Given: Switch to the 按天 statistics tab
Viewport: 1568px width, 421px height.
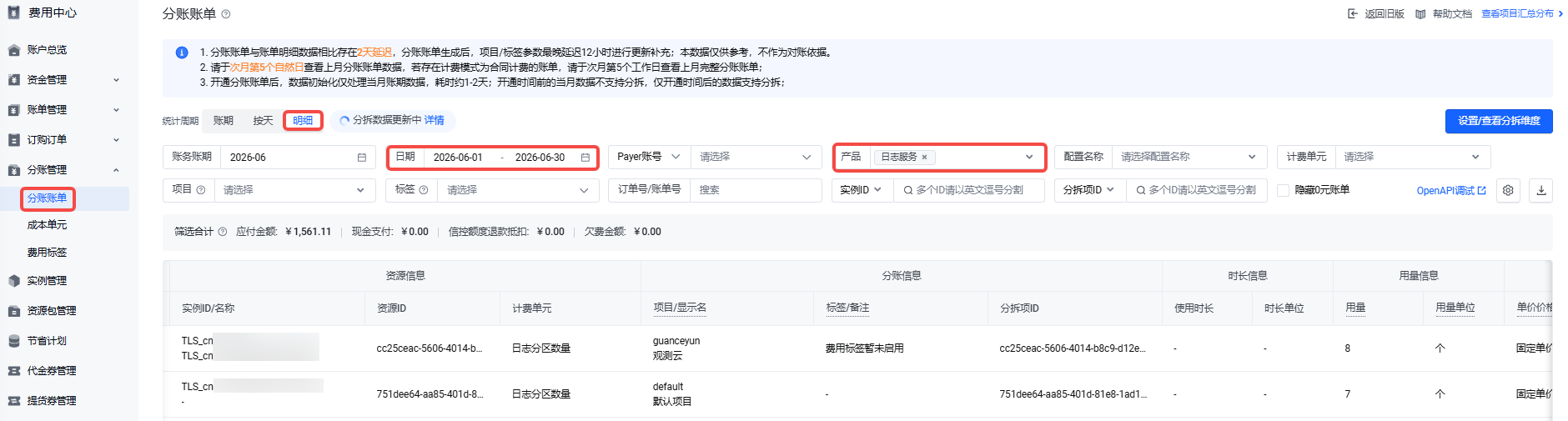Looking at the screenshot, I should point(264,121).
